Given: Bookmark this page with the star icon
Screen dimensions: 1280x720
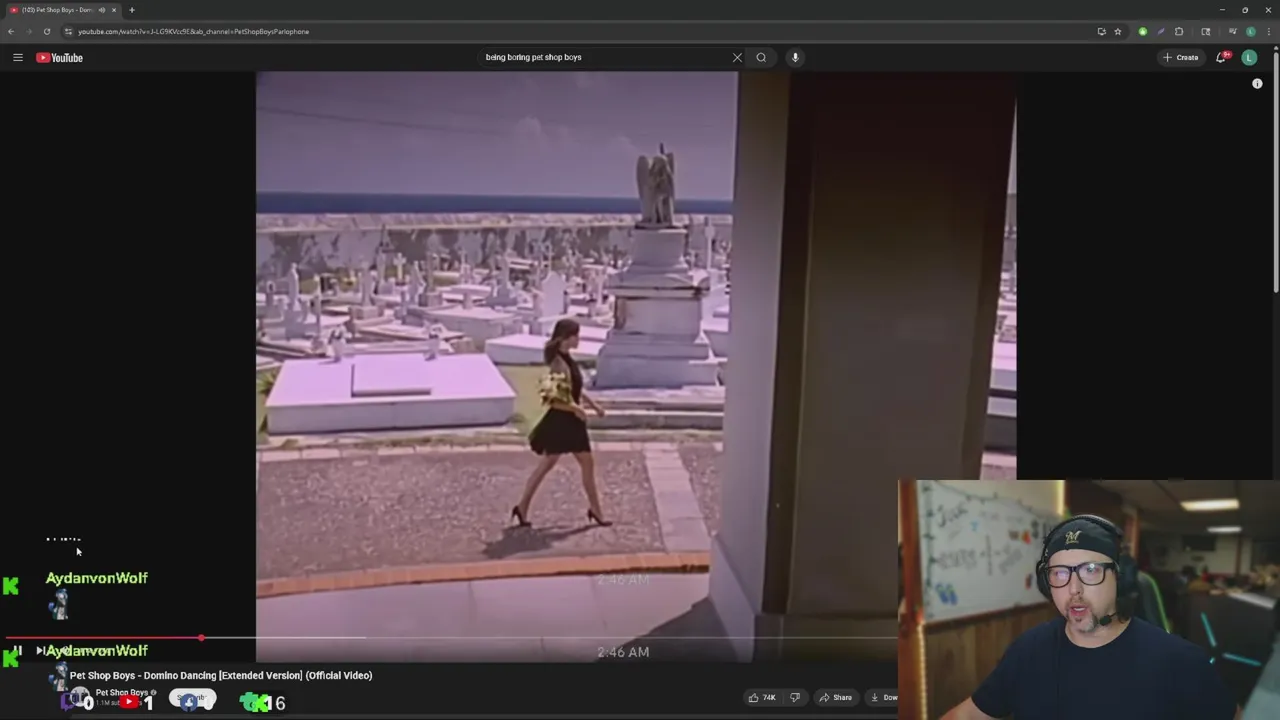Looking at the screenshot, I should pyautogui.click(x=1117, y=31).
